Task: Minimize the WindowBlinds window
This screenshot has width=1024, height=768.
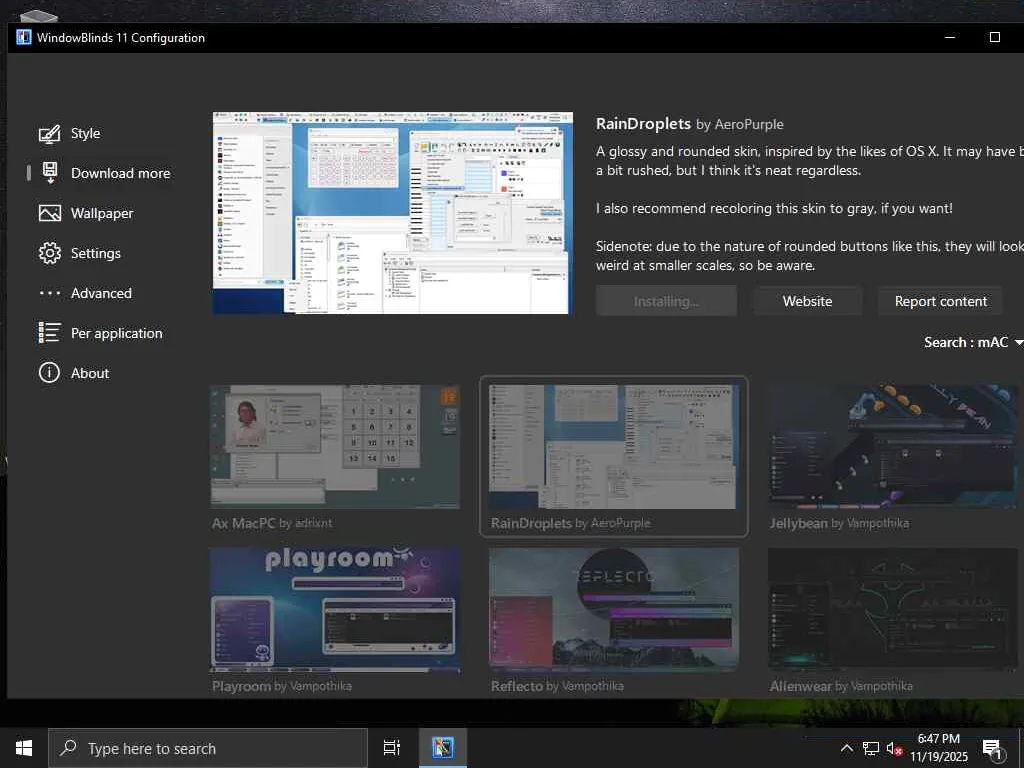Action: pyautogui.click(x=950, y=37)
